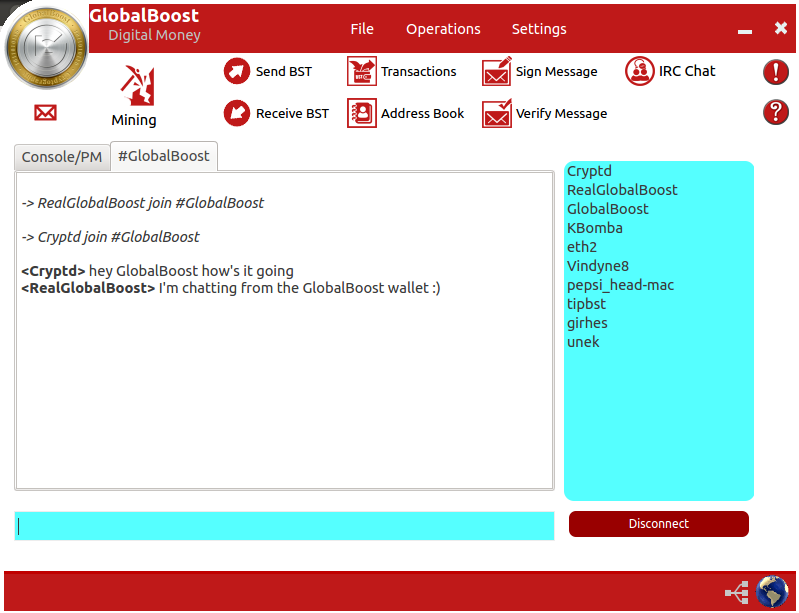Viewport: 799px width, 613px height.
Task: Minimize the GlobalBoost wallet window
Action: point(744,32)
